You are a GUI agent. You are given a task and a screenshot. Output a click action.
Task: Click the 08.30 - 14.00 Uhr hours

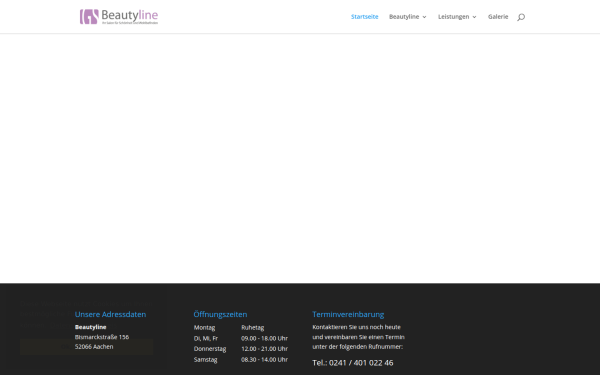tap(264, 360)
